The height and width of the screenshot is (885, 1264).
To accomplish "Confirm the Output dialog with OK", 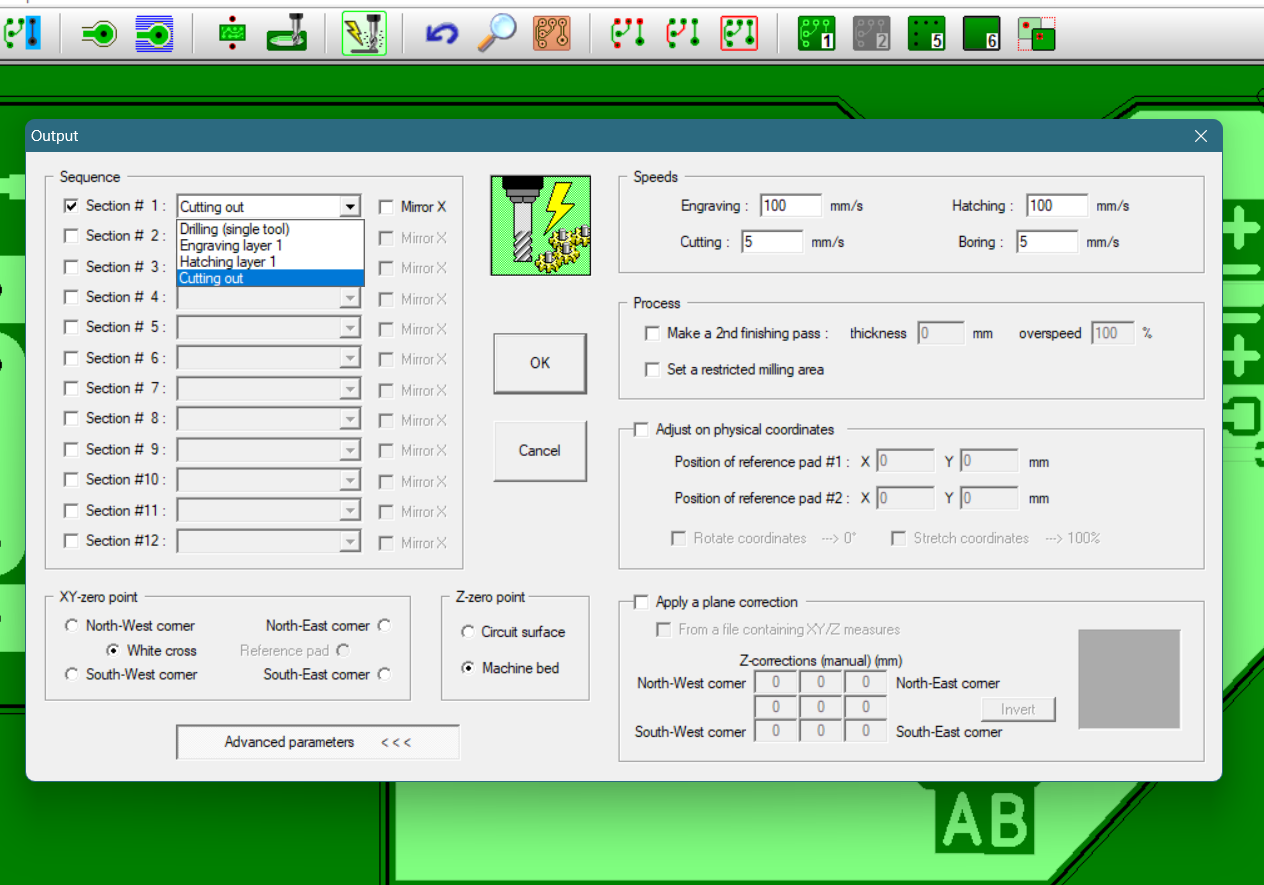I will pyautogui.click(x=540, y=363).
